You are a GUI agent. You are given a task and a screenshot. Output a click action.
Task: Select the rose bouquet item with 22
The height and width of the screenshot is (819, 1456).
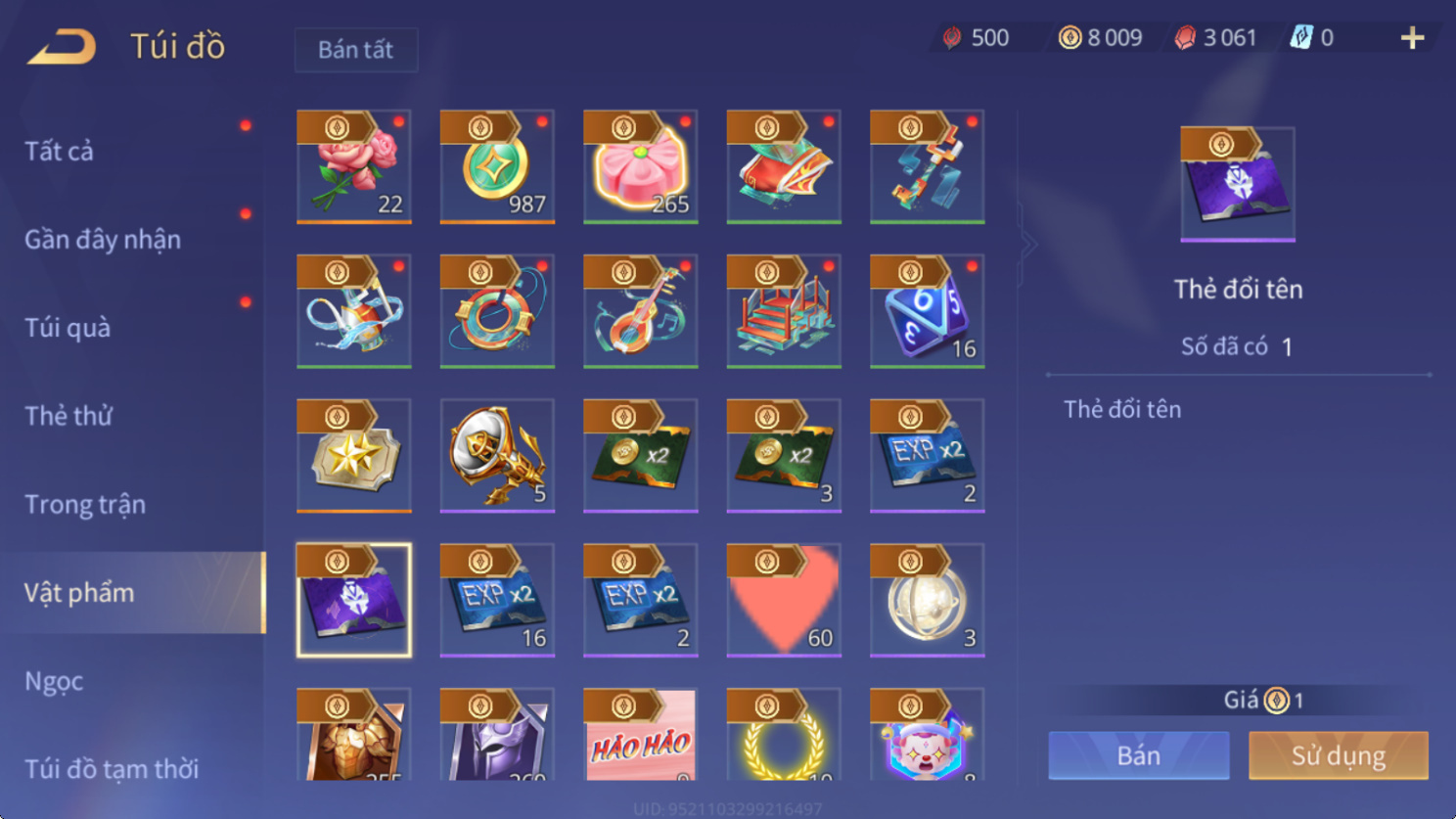(354, 166)
